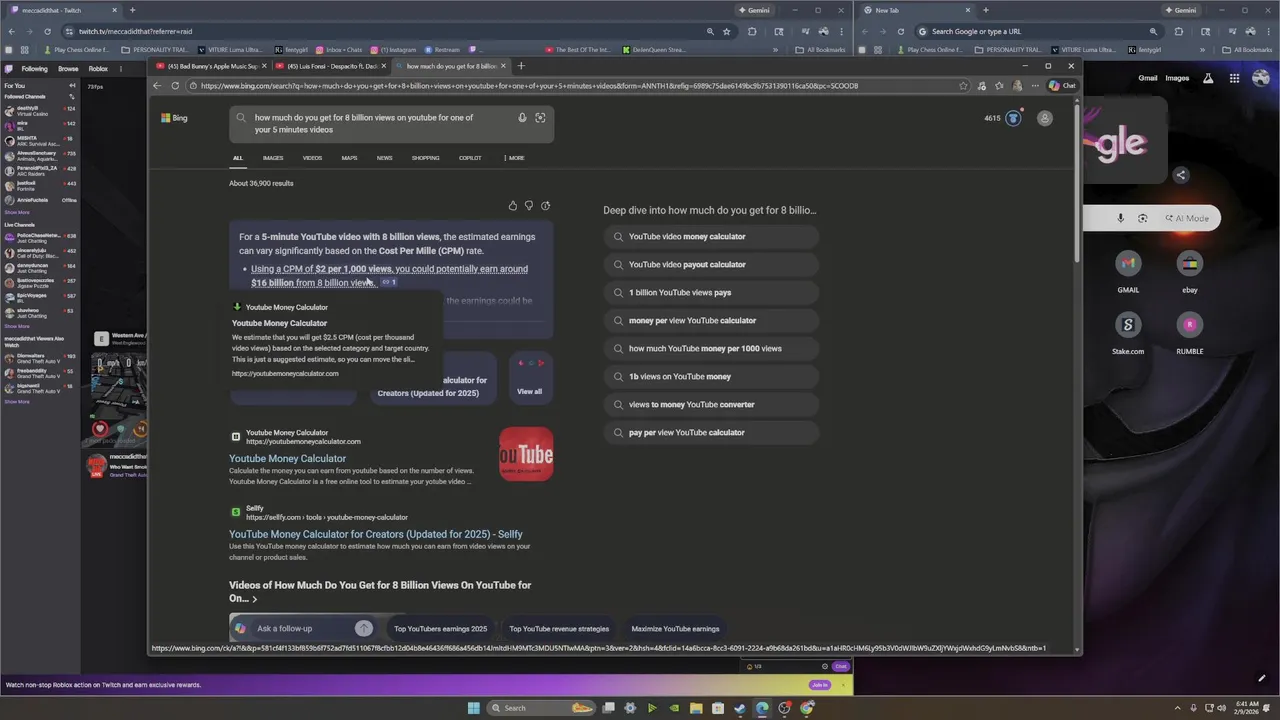The width and height of the screenshot is (1280, 720).
Task: Switch to COPILOT search tab
Action: tap(470, 158)
